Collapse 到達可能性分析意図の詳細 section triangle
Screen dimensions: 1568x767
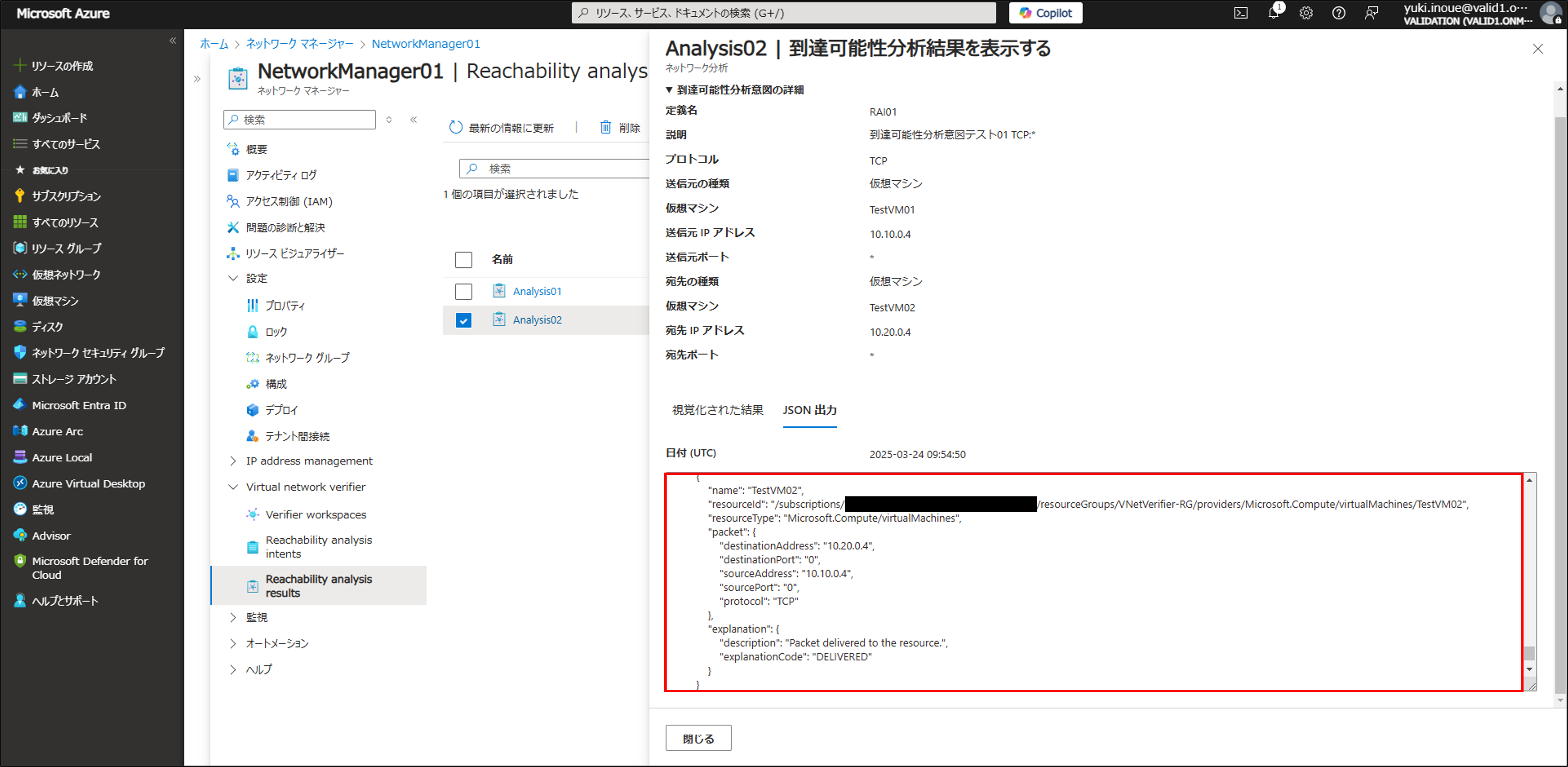669,90
